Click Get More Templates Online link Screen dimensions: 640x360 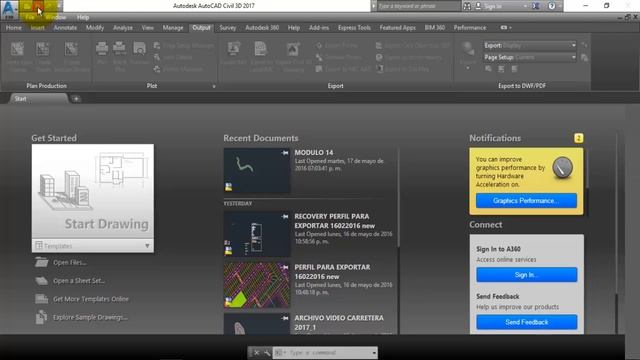[91, 299]
